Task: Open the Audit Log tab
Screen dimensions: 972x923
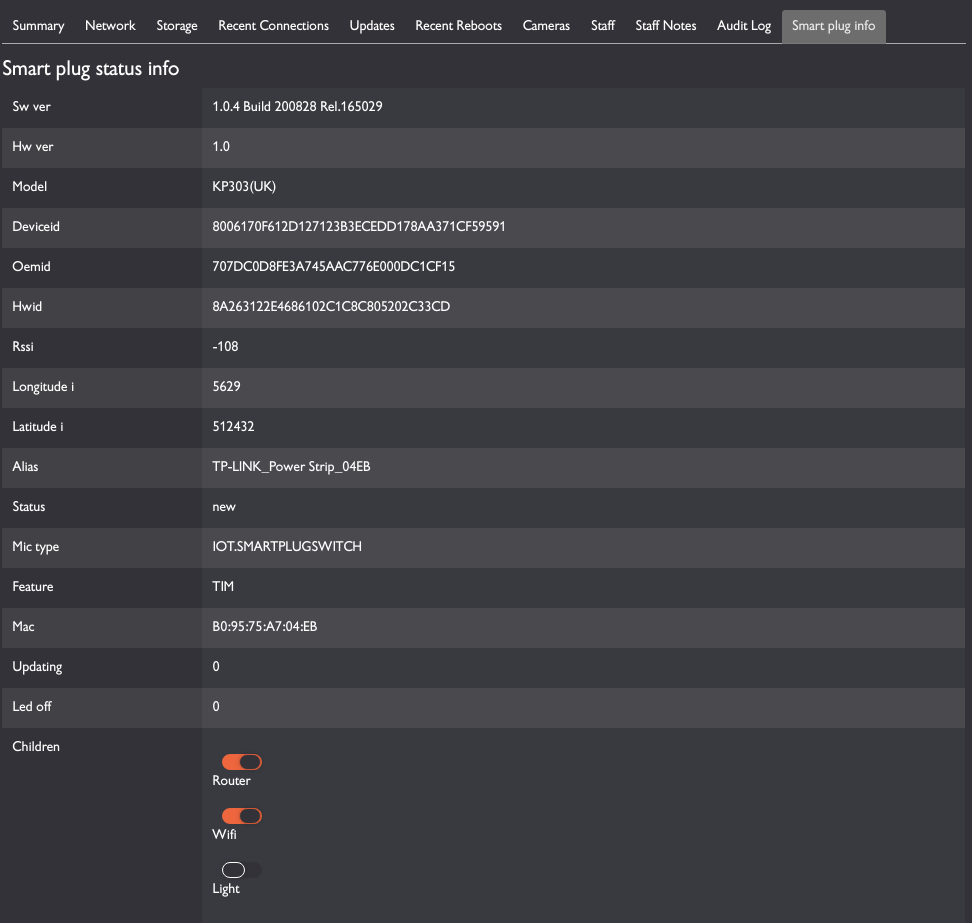Action: (x=744, y=26)
